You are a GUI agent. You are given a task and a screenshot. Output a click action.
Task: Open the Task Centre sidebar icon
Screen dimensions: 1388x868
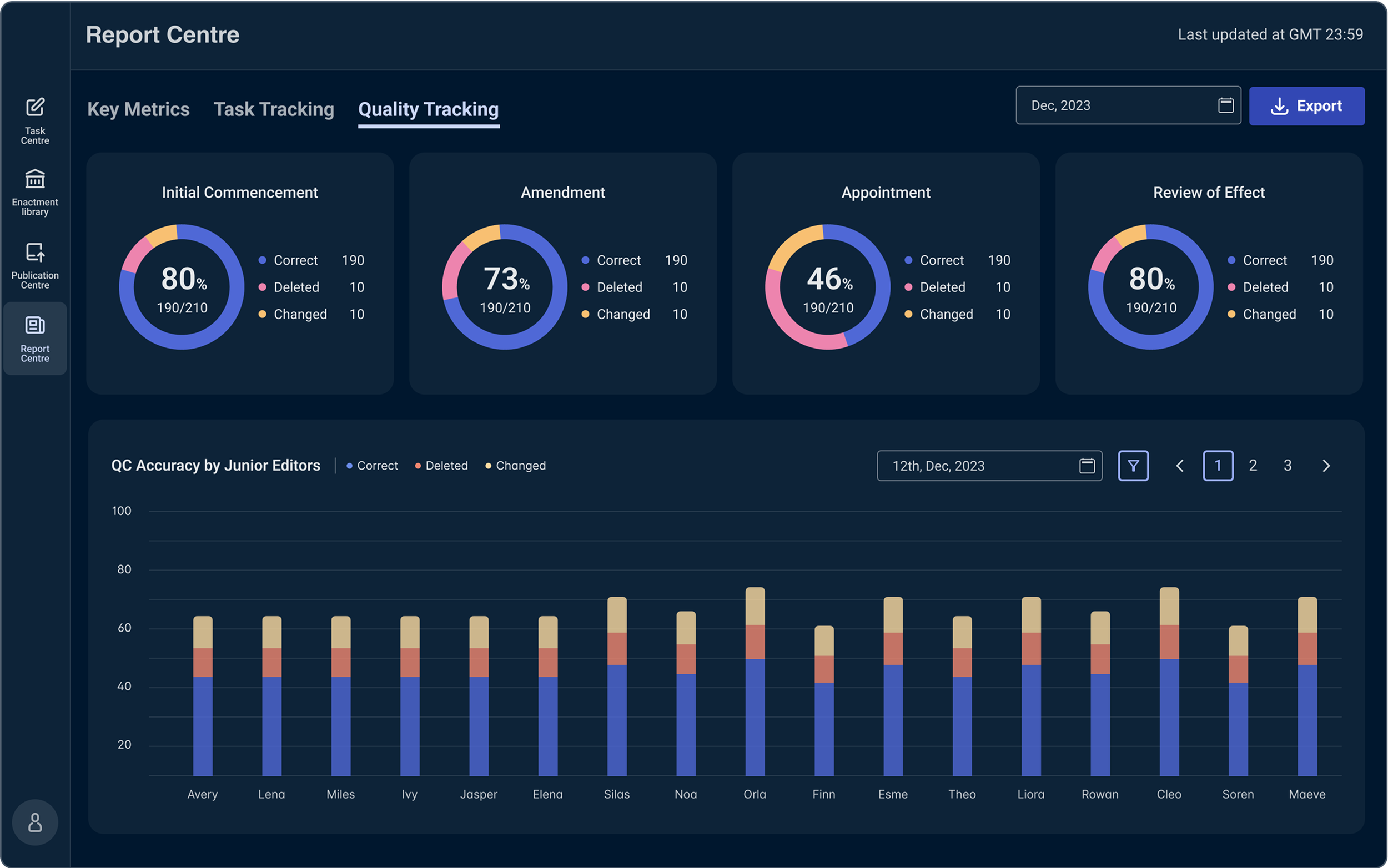click(35, 120)
